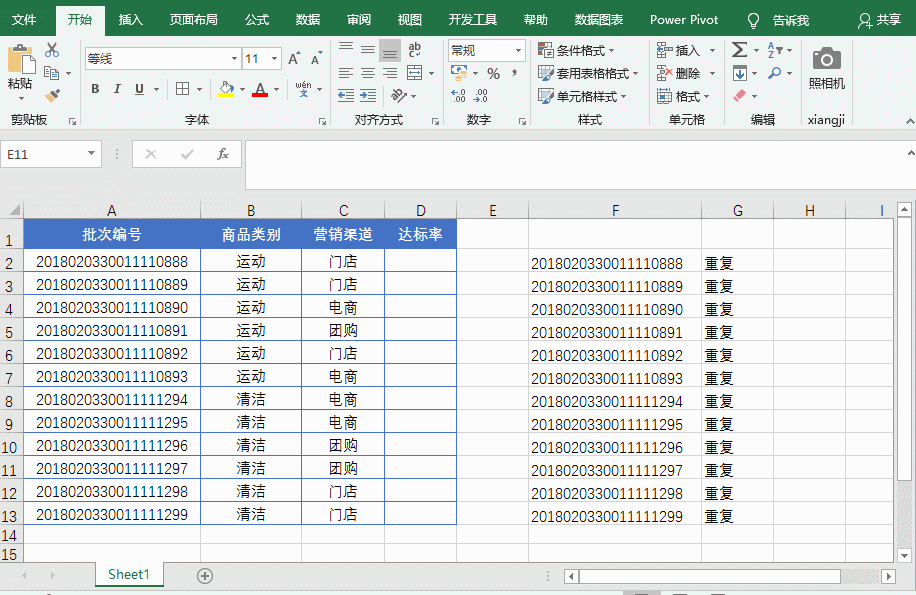The image size is (916, 595).
Task: Click the percent style icon
Action: [x=493, y=73]
